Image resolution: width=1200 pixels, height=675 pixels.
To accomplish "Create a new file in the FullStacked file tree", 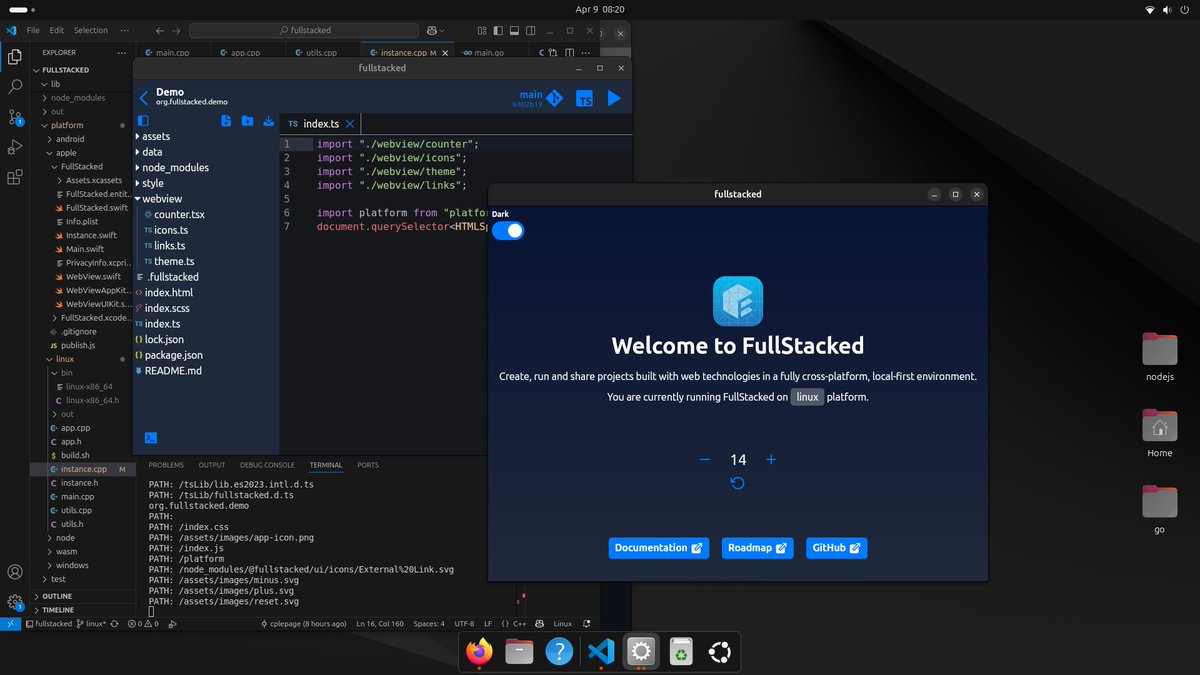I will [226, 121].
